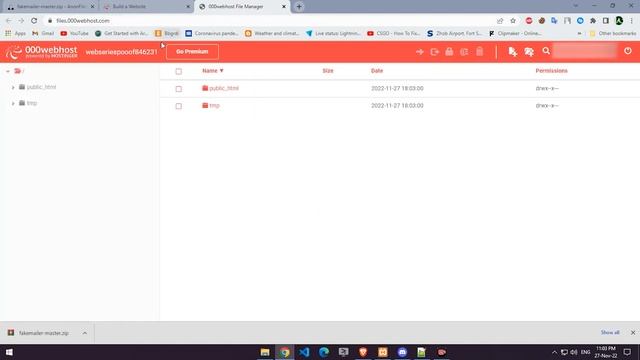Image resolution: width=640 pixels, height=360 pixels.
Task: Click the search input field in header
Action: pos(584,51)
